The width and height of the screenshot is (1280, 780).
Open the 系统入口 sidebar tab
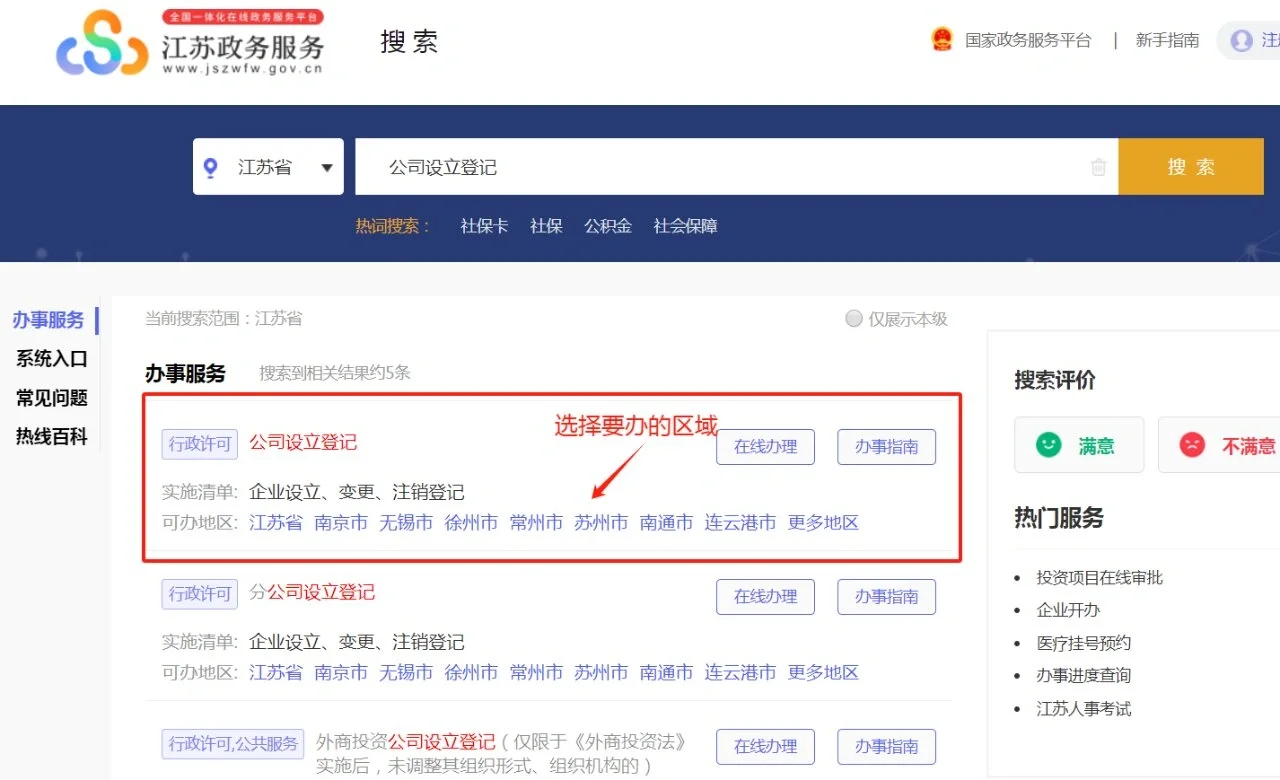coord(52,359)
